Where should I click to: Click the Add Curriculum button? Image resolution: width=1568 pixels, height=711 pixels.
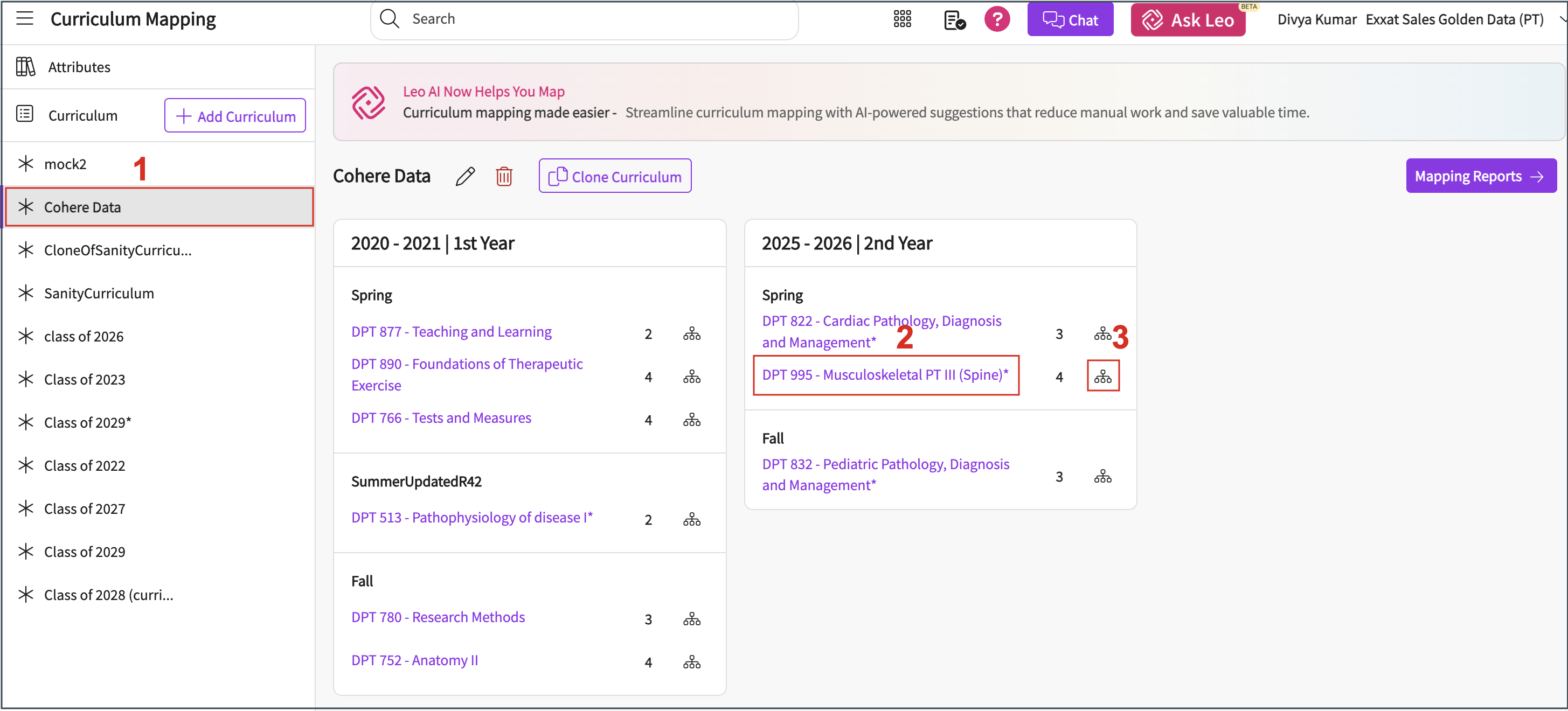(x=235, y=116)
